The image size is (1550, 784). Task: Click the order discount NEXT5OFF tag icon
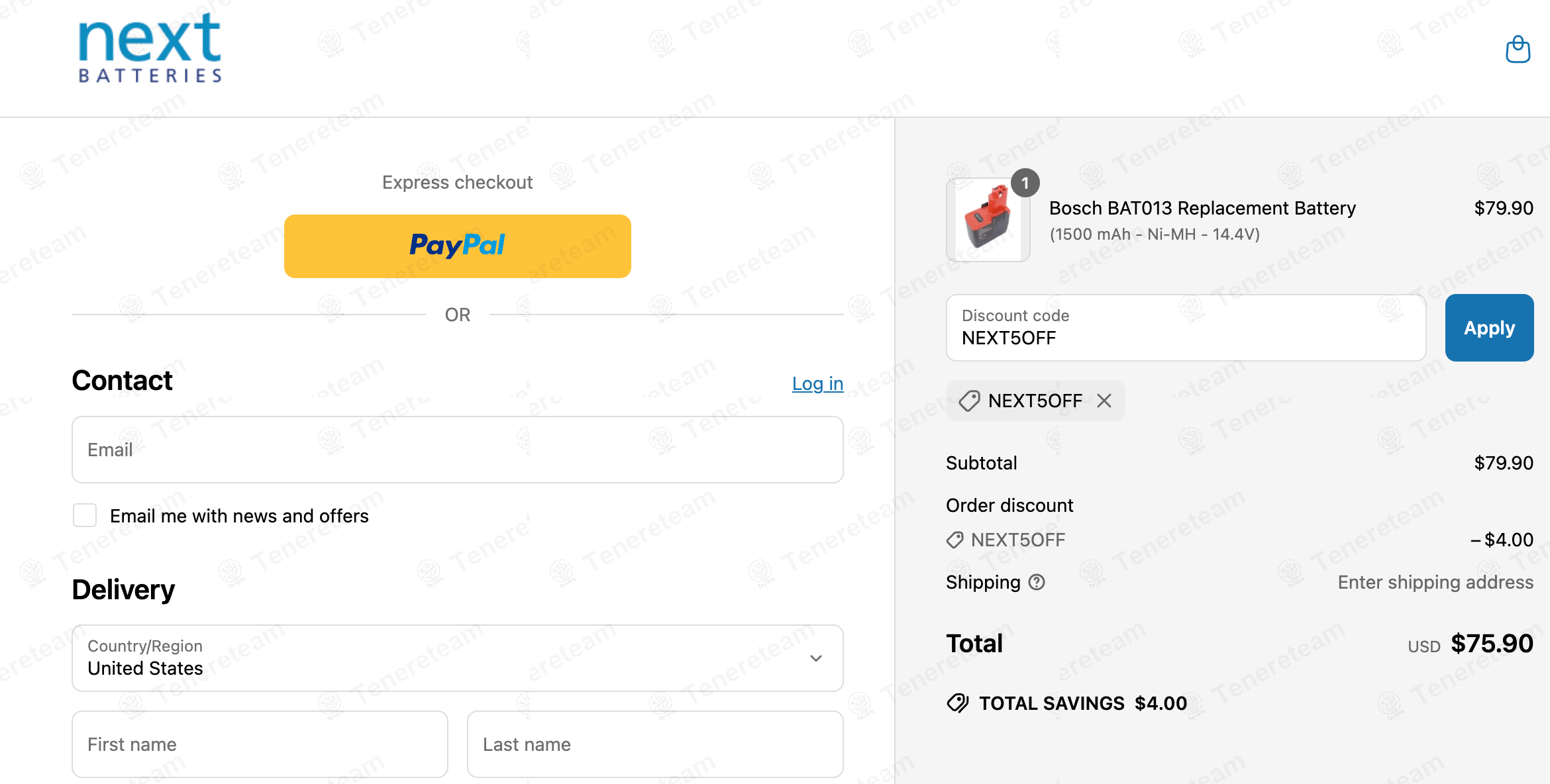(955, 540)
